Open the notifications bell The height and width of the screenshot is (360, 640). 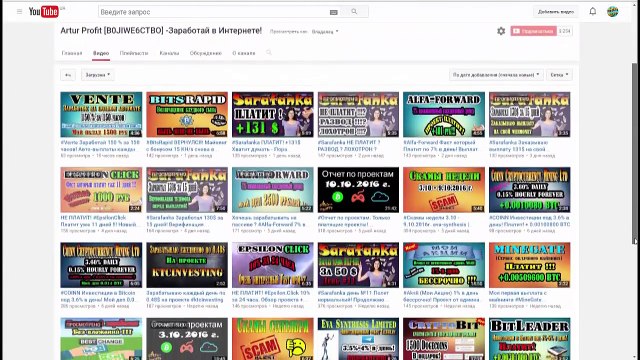593,11
